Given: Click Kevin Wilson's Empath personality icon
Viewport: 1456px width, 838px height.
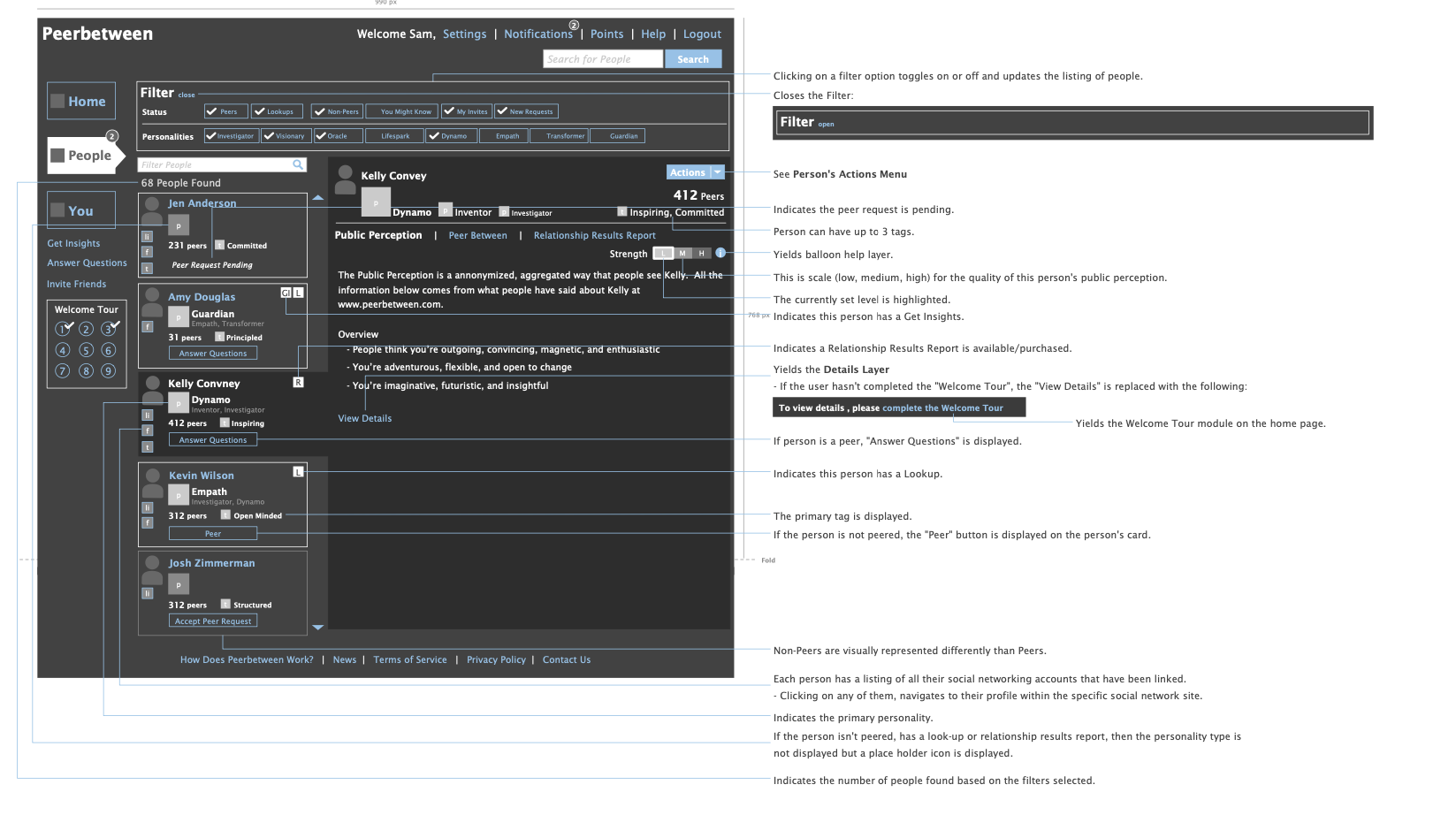Looking at the screenshot, I should (x=179, y=495).
